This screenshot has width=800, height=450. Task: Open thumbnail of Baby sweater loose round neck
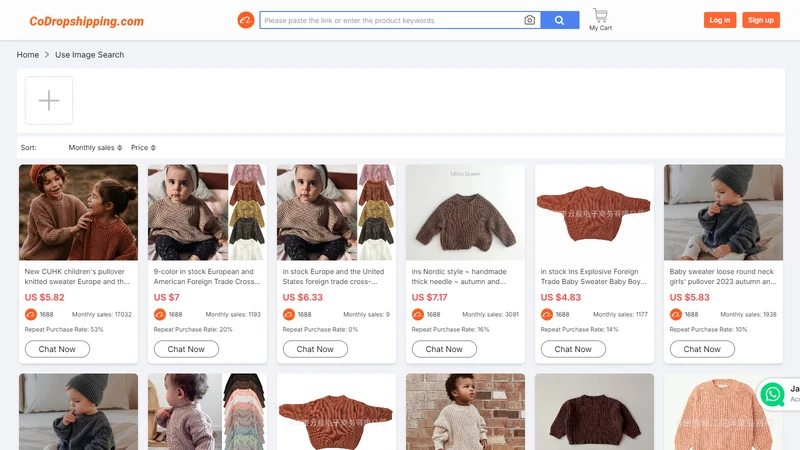pos(723,212)
